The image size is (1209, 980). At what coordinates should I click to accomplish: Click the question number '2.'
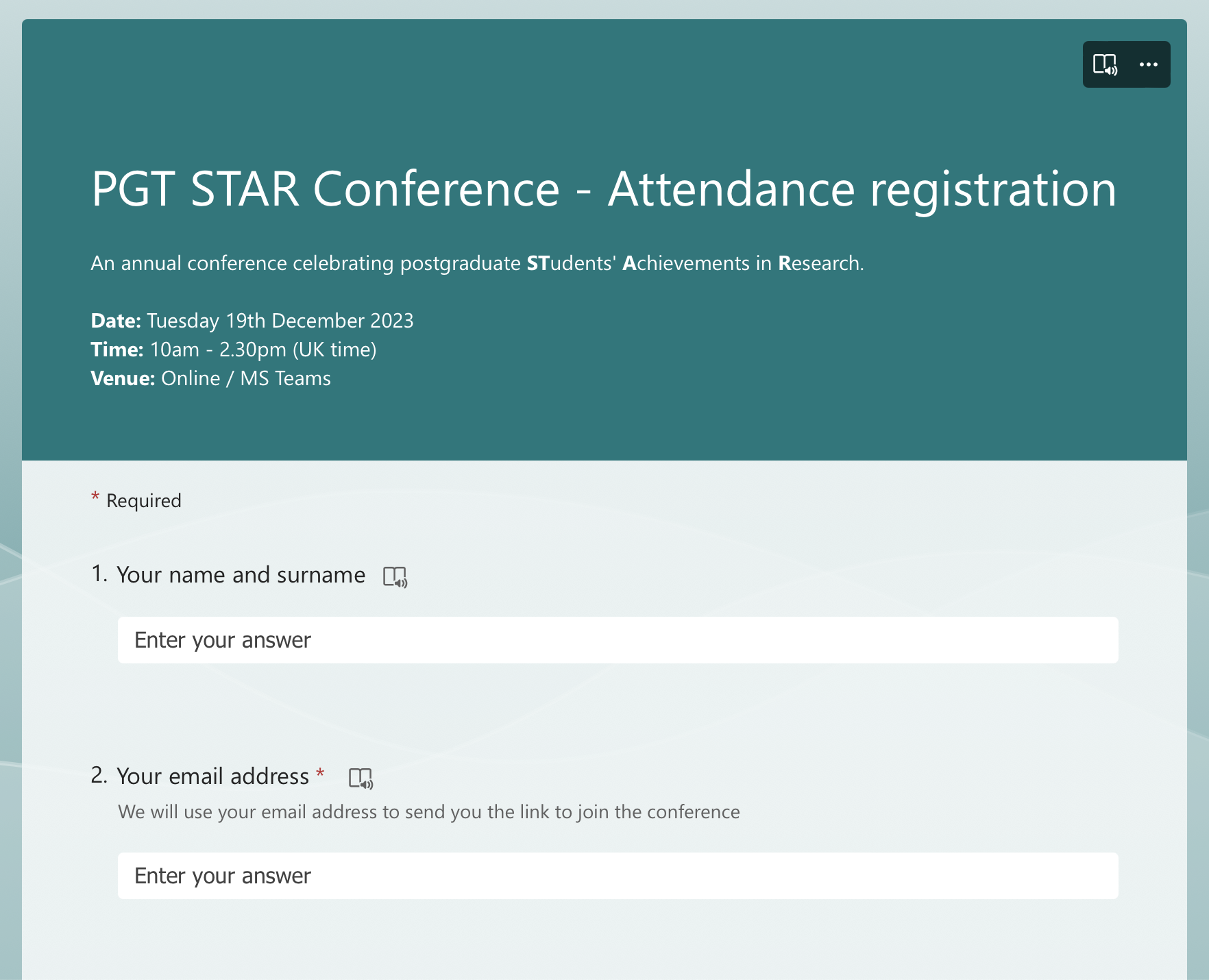pos(99,775)
